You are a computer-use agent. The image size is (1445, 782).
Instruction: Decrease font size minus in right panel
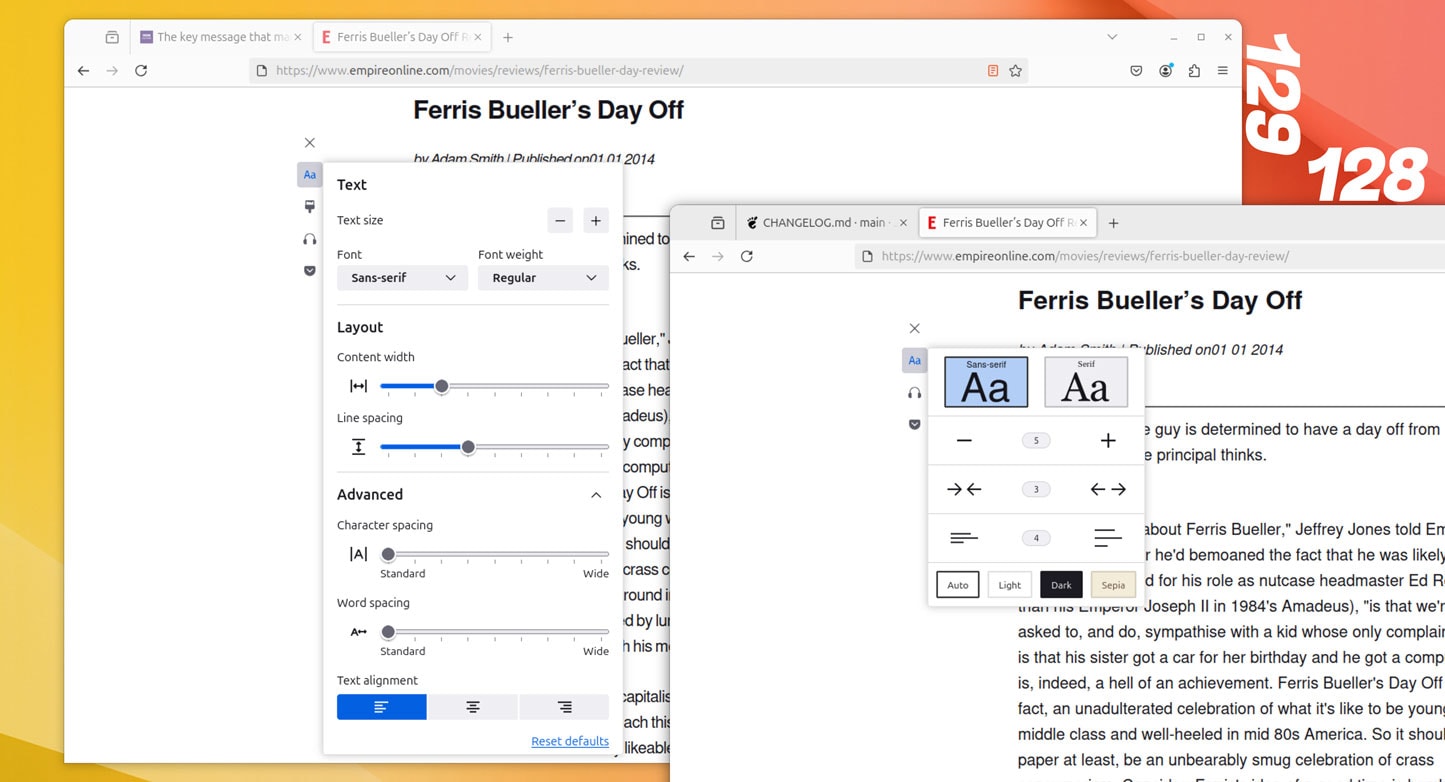point(964,441)
